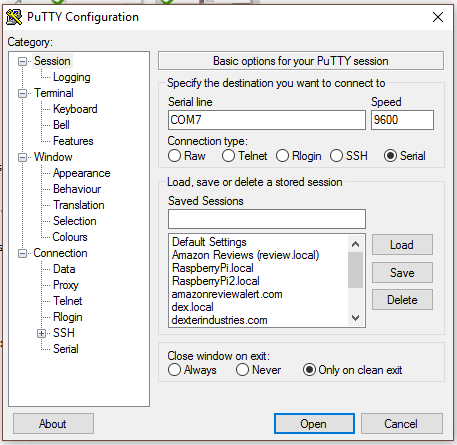Open the Telnet category in tree
This screenshot has height=445, width=457.
tap(68, 301)
